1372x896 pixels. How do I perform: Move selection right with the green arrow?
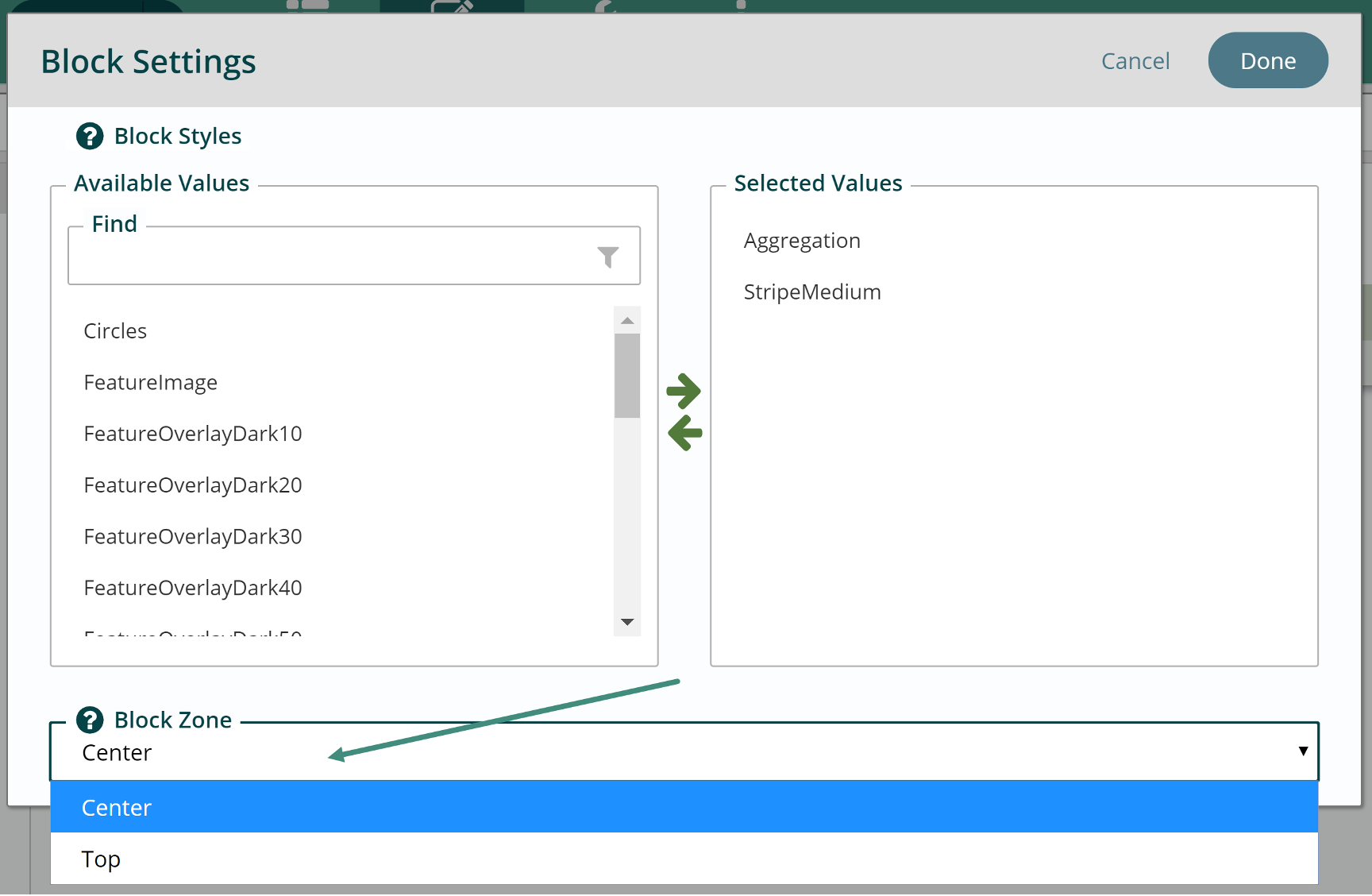point(684,391)
